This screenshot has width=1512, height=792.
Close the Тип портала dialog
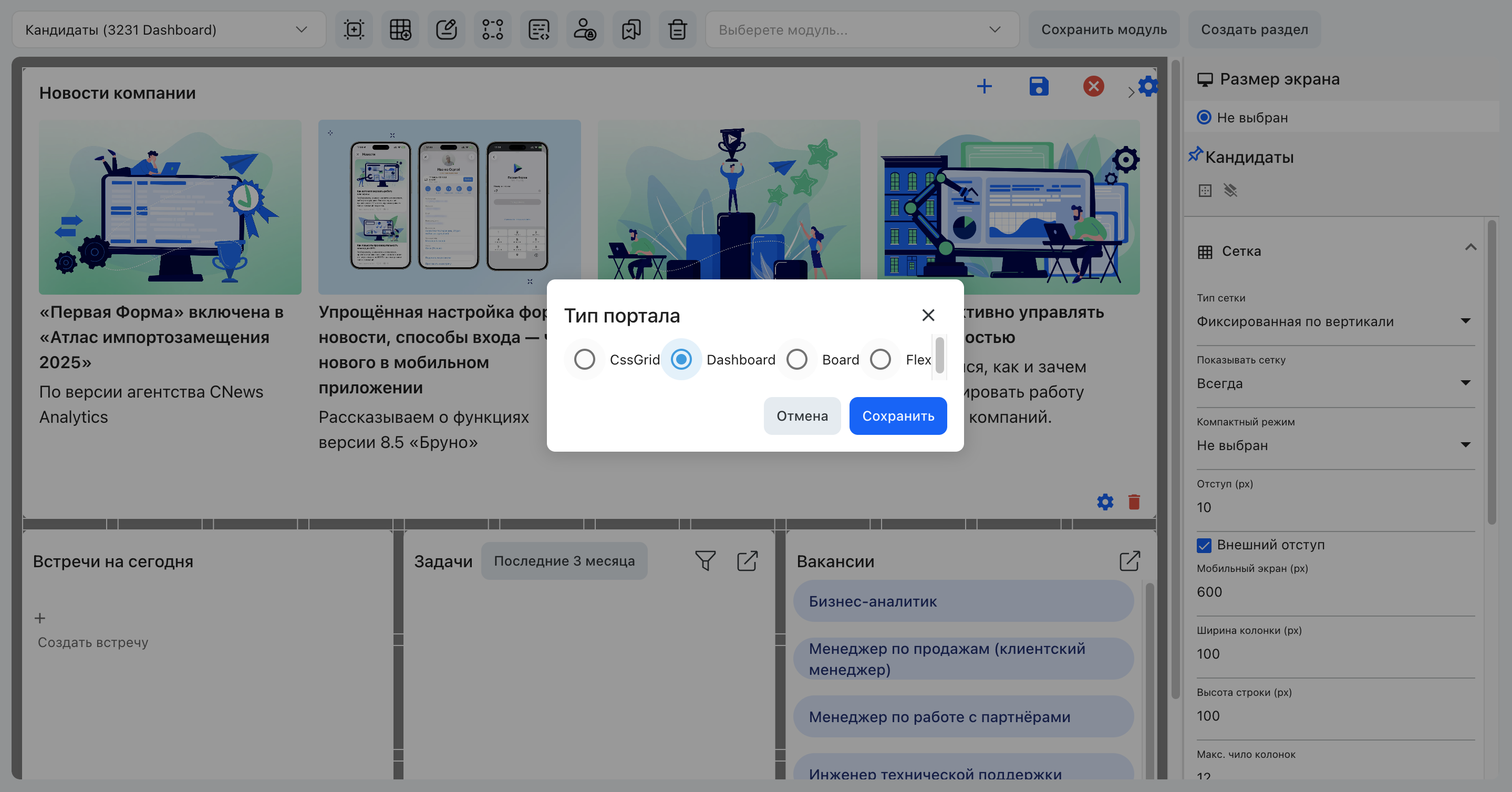[x=928, y=315]
